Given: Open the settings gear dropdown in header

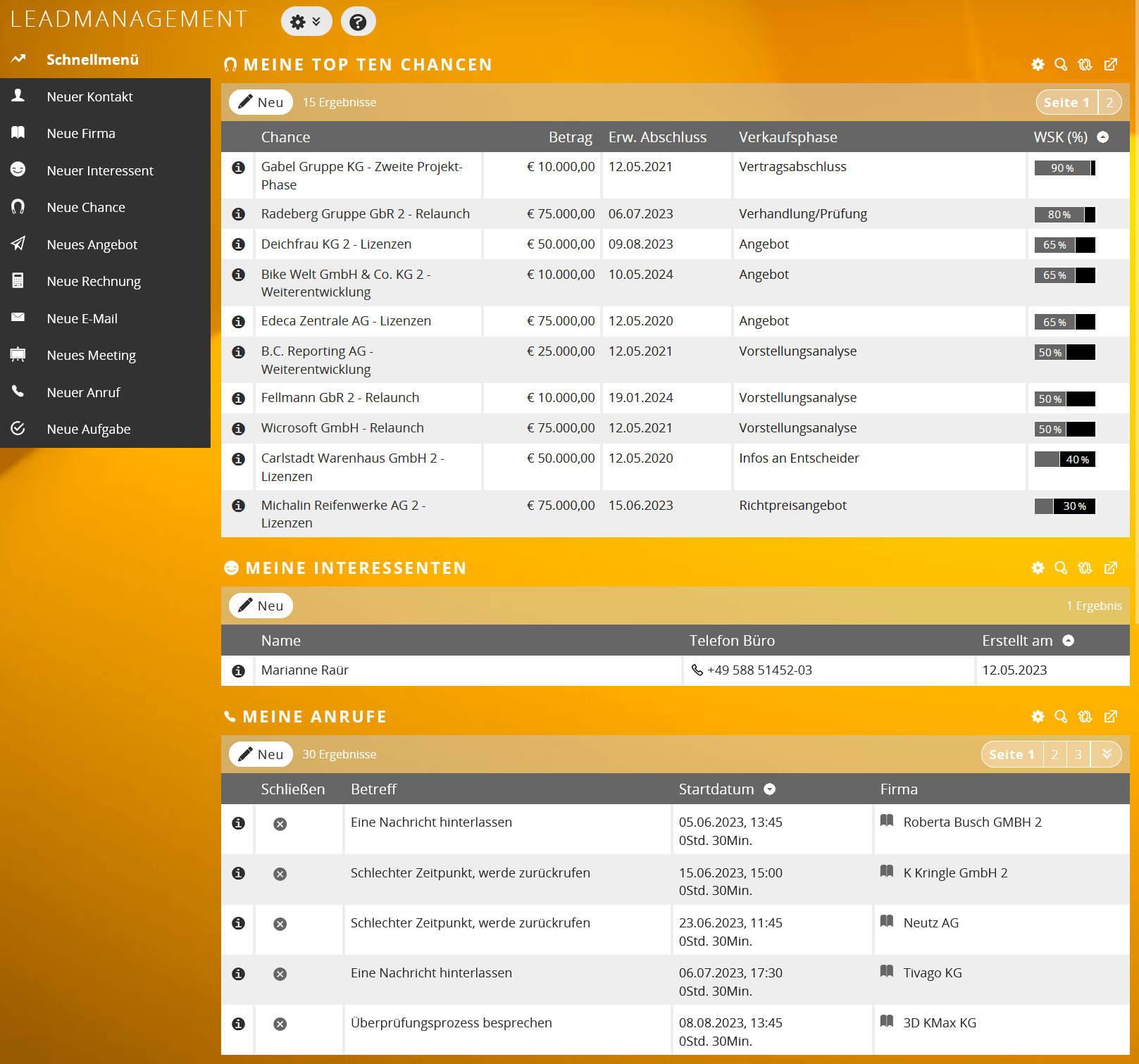Looking at the screenshot, I should point(306,22).
